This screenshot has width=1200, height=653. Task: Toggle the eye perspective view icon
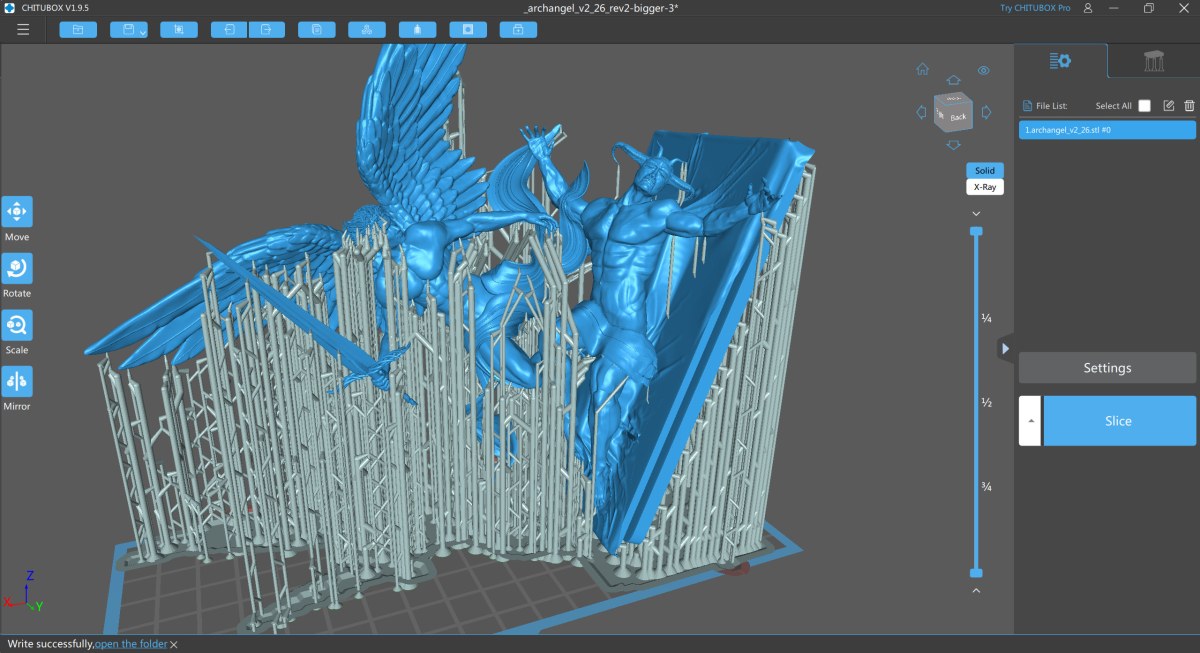pos(983,70)
